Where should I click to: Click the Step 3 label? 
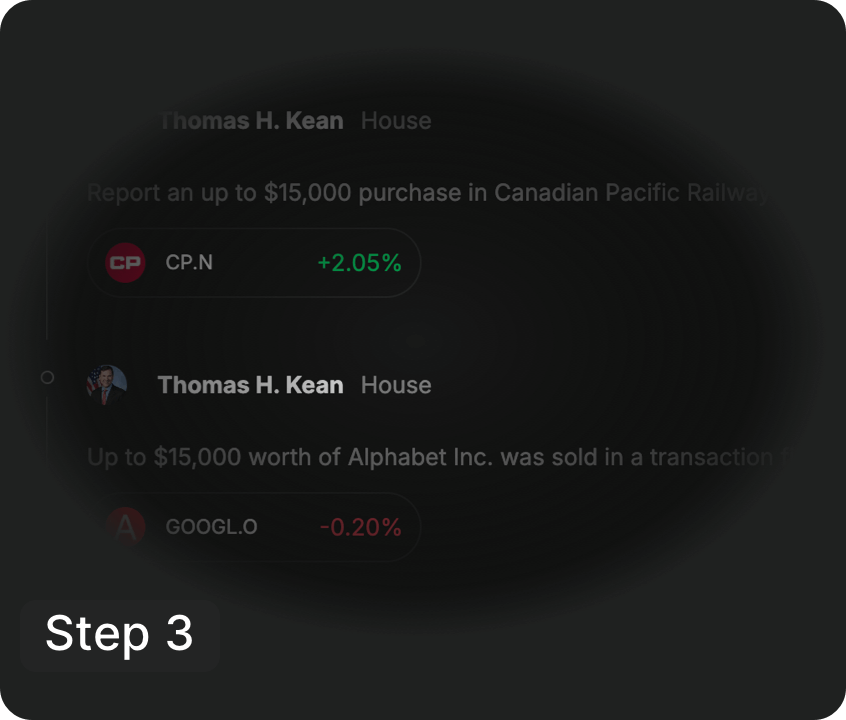click(119, 634)
